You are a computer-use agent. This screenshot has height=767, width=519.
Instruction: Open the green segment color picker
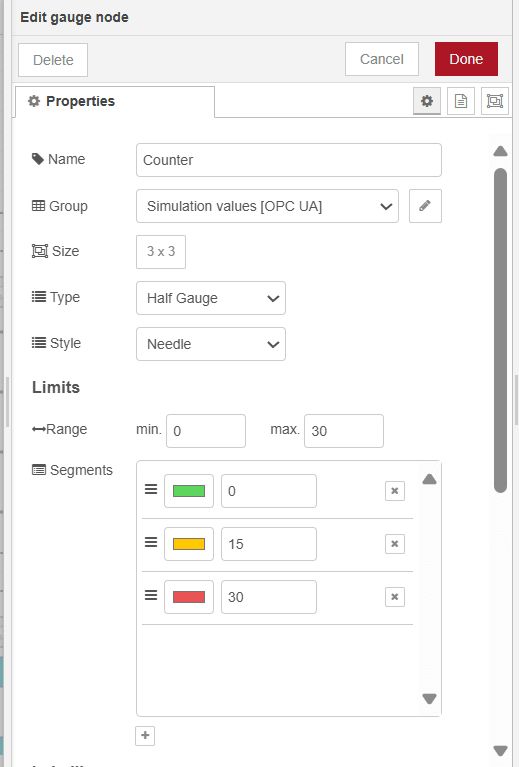point(189,491)
